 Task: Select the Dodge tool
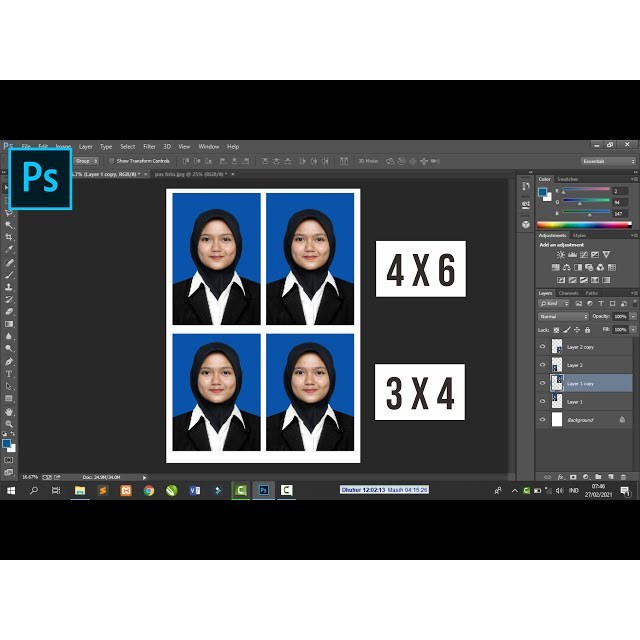click(9, 349)
